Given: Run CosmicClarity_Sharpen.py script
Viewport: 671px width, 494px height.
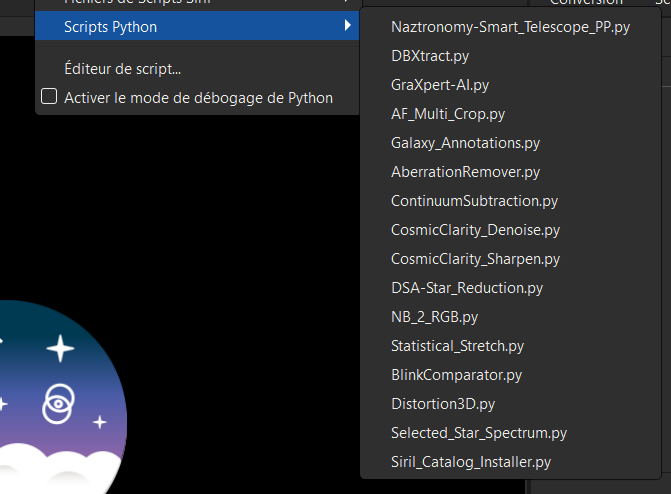Looking at the screenshot, I should click(x=475, y=259).
